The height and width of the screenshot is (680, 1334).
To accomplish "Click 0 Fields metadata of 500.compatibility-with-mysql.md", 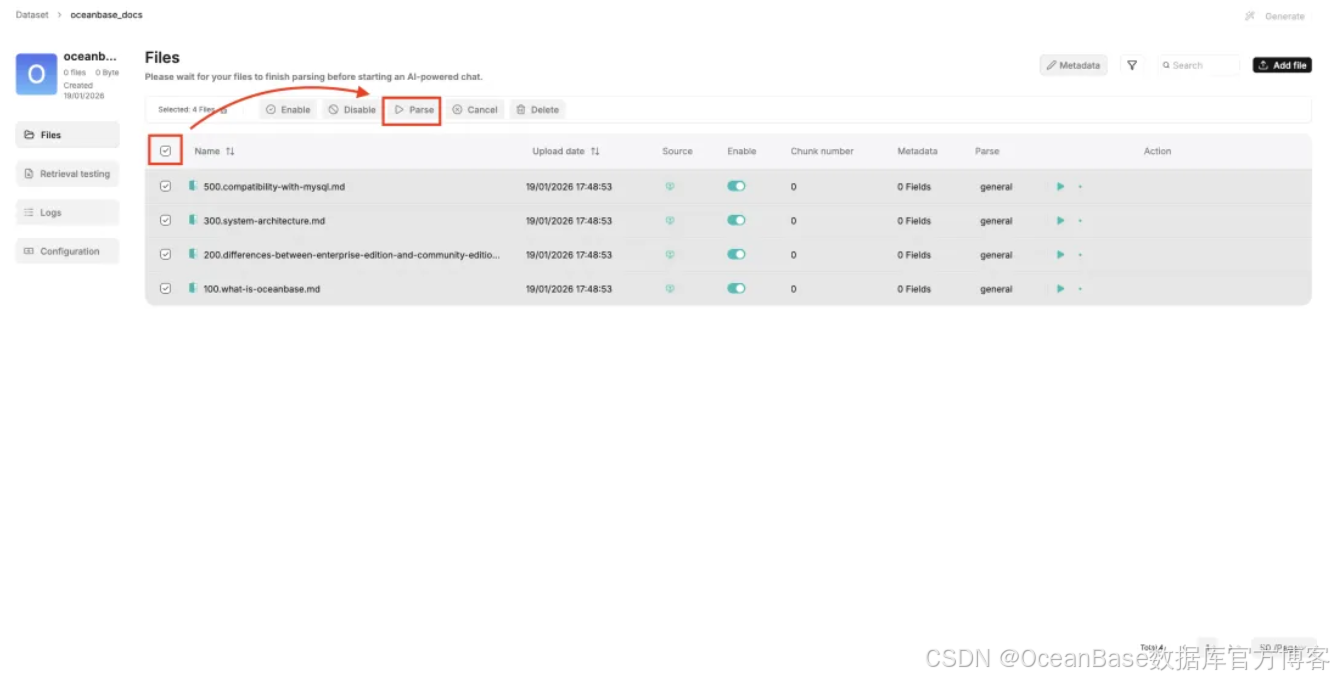I will click(x=914, y=187).
